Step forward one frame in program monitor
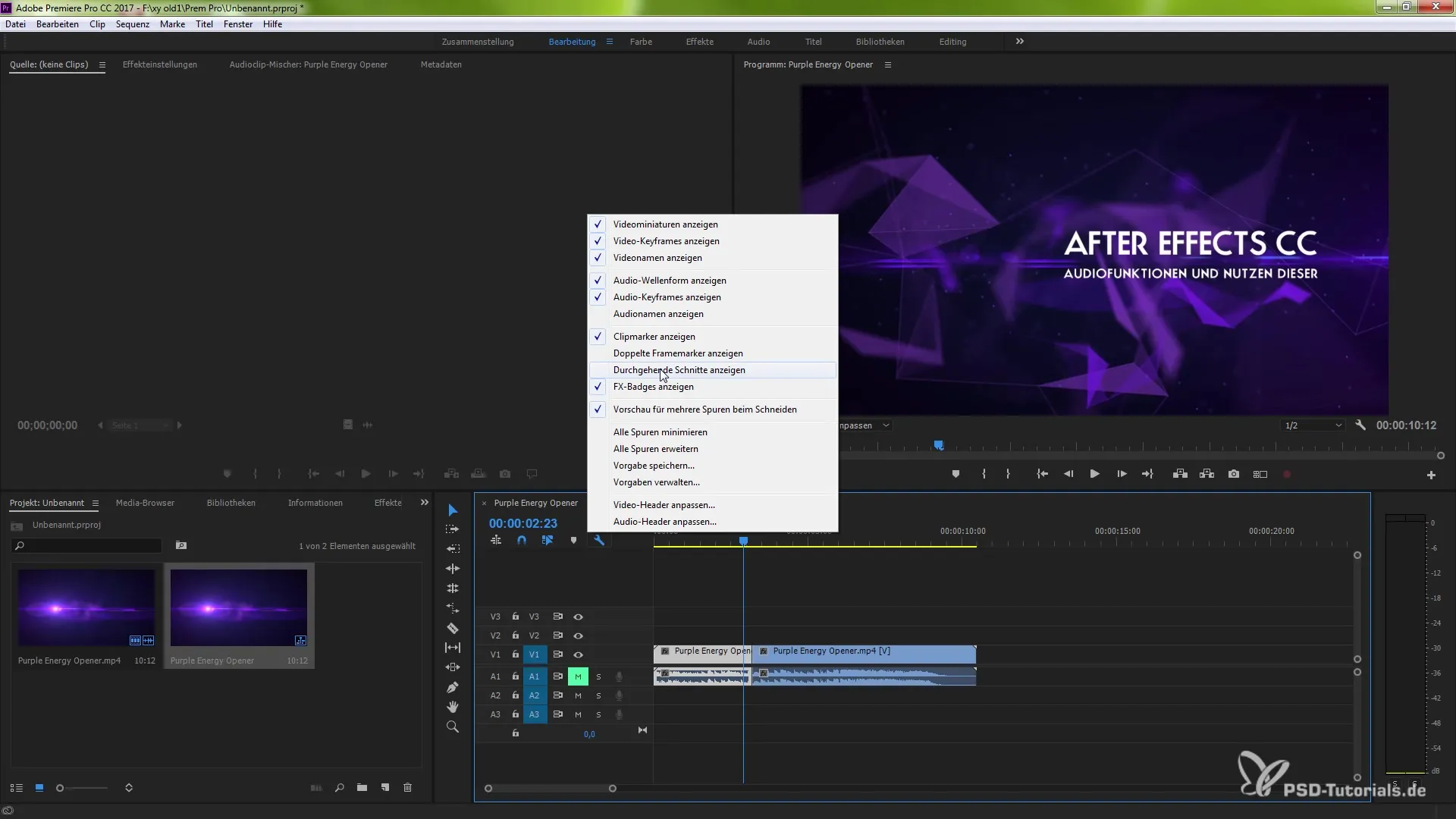Screen dimensions: 1456x819 click(1122, 474)
